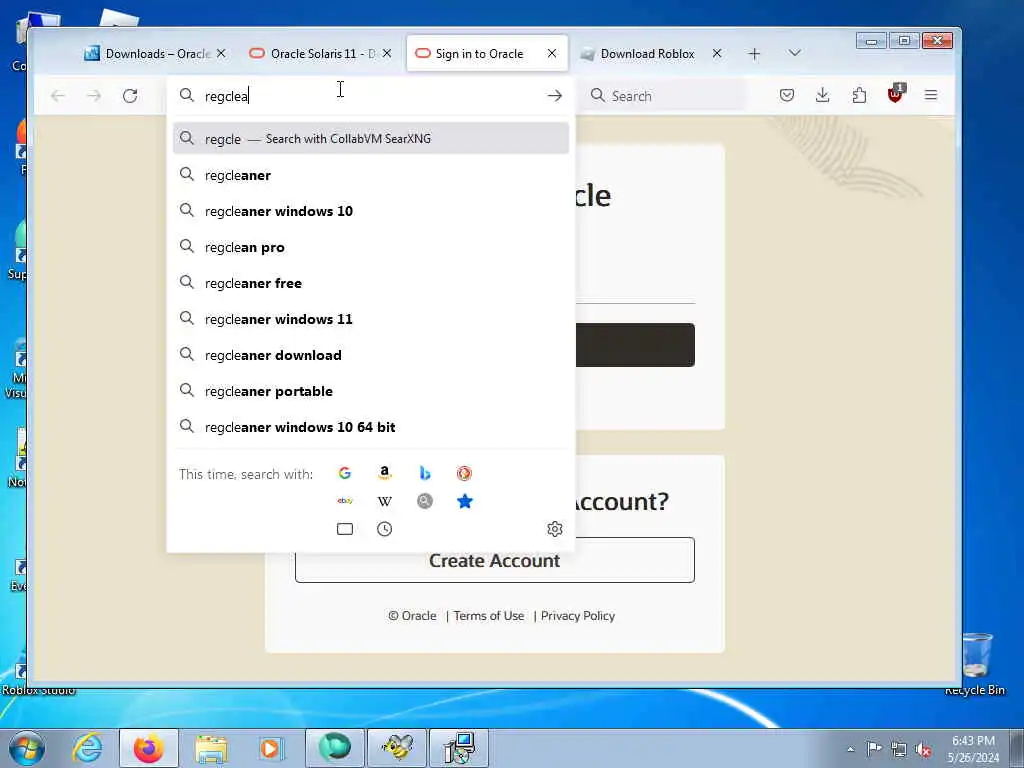Viewport: 1024px width, 768px height.
Task: Search in open Tabs icon
Action: coord(345,529)
